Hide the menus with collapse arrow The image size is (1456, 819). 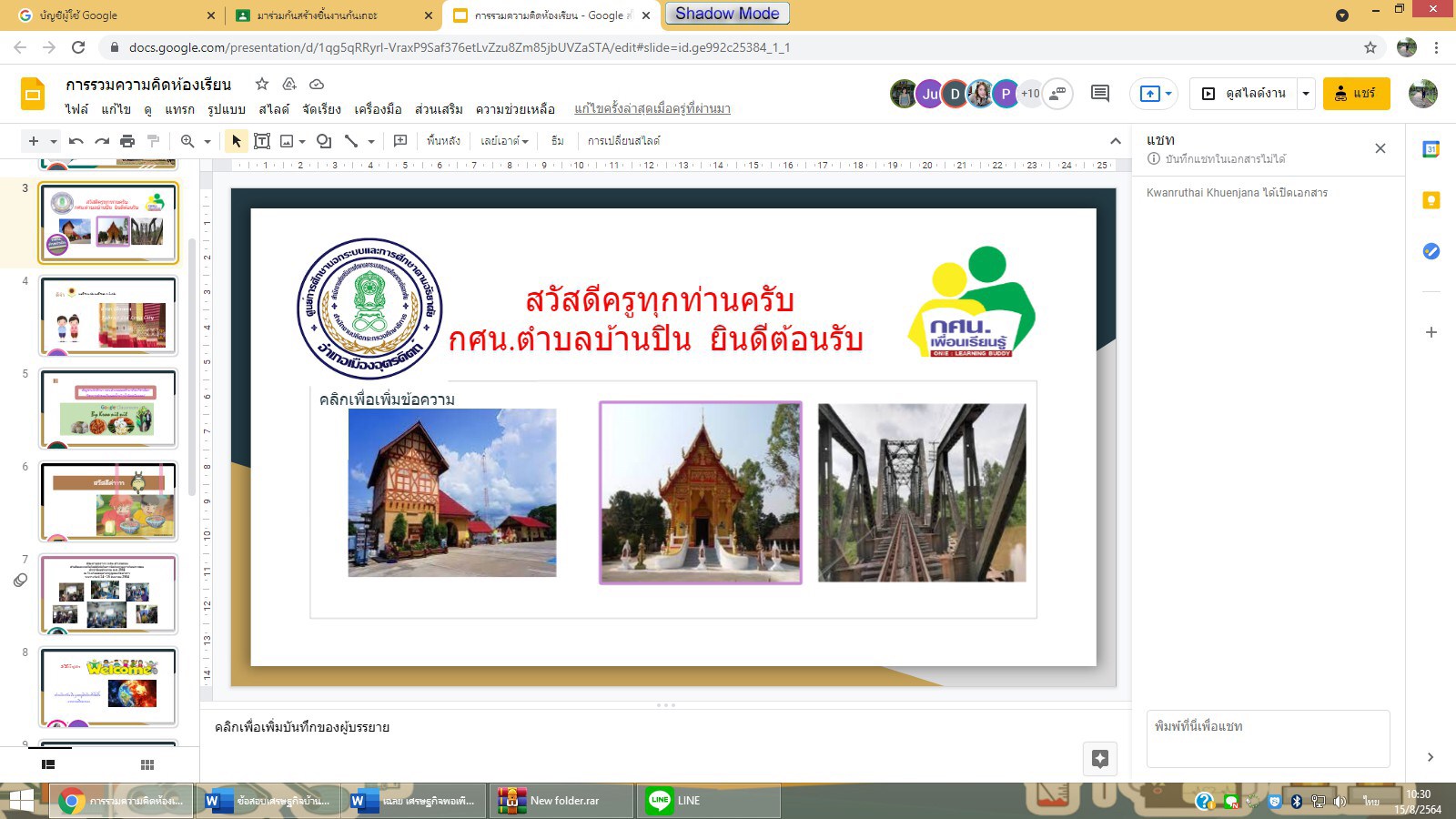pyautogui.click(x=1115, y=141)
